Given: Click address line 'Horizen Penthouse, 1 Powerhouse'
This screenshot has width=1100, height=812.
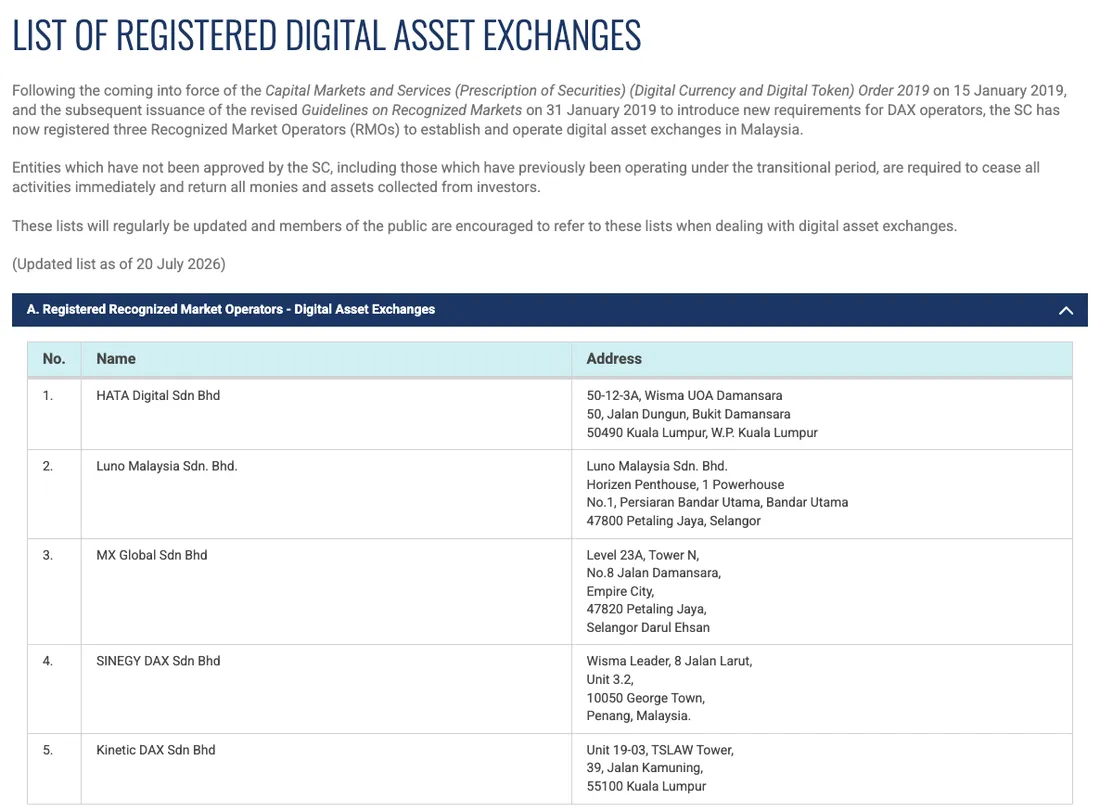Looking at the screenshot, I should [685, 484].
